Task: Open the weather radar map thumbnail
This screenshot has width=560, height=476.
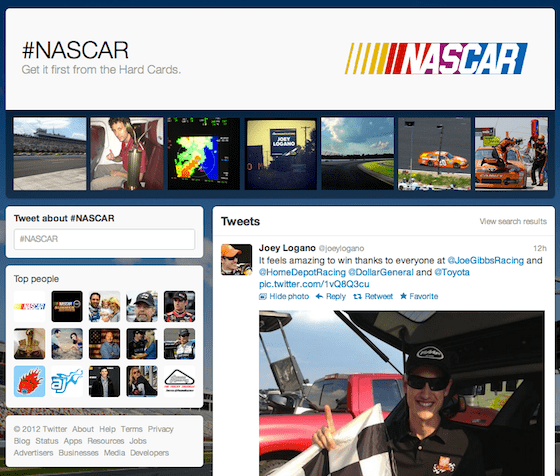Action: 204,154
